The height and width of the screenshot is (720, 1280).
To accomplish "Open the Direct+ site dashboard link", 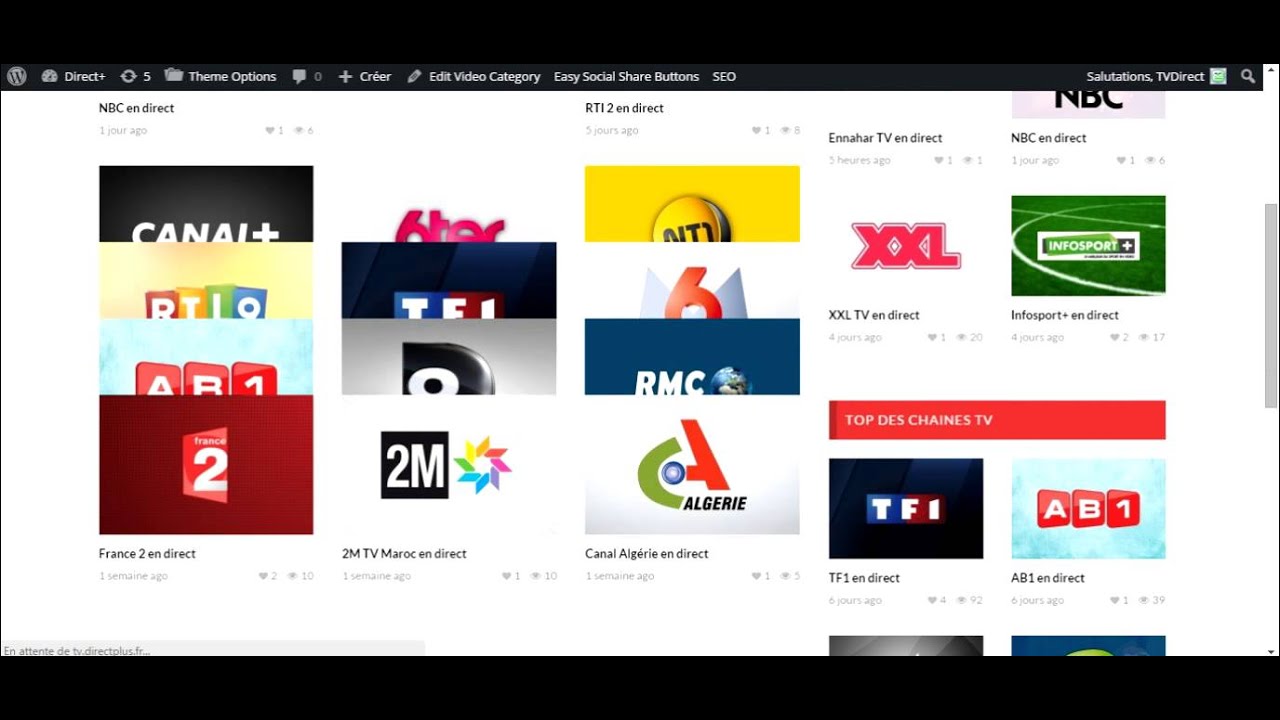I will [73, 76].
